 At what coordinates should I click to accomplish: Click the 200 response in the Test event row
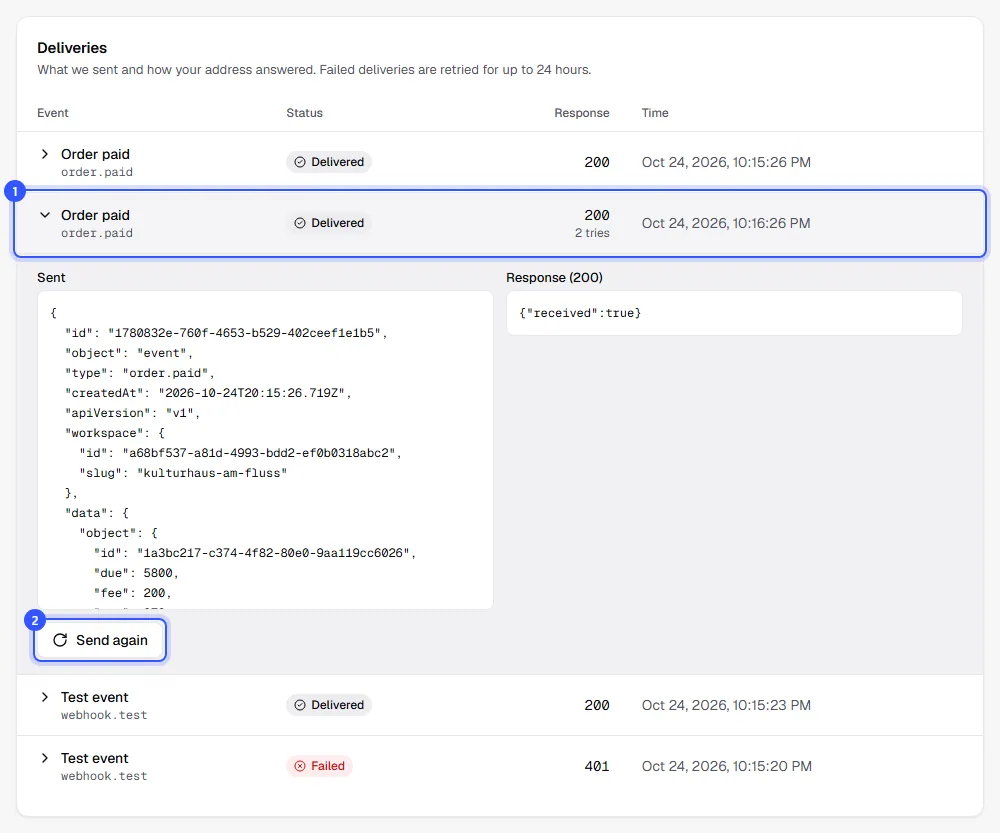pos(597,705)
